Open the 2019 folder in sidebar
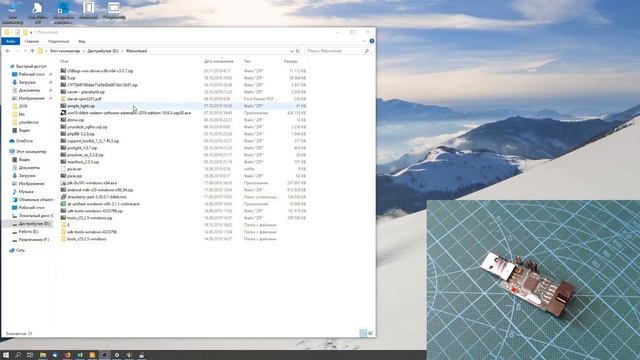 pyautogui.click(x=20, y=106)
